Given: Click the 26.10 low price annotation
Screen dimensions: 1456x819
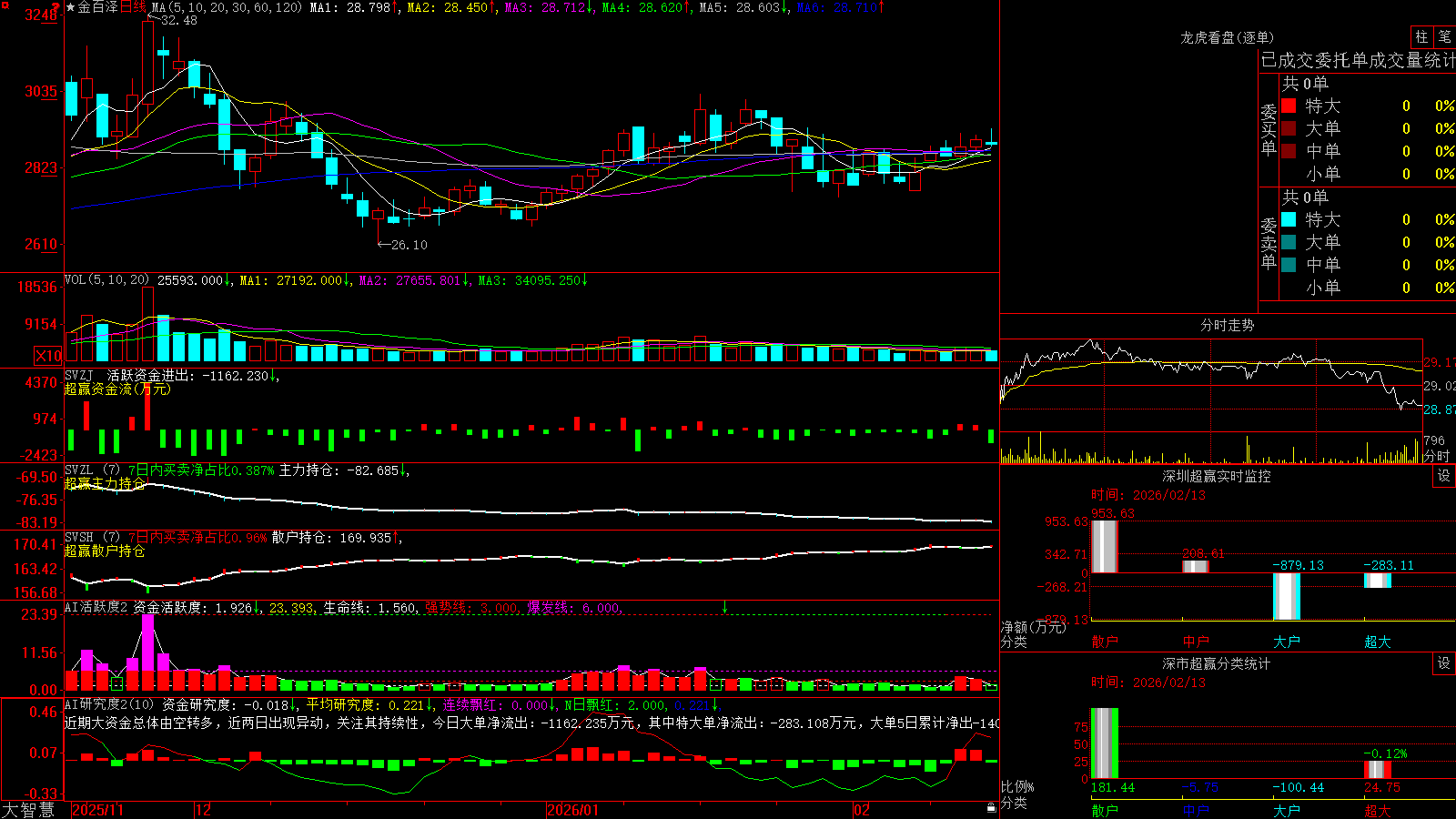Looking at the screenshot, I should pos(409,245).
